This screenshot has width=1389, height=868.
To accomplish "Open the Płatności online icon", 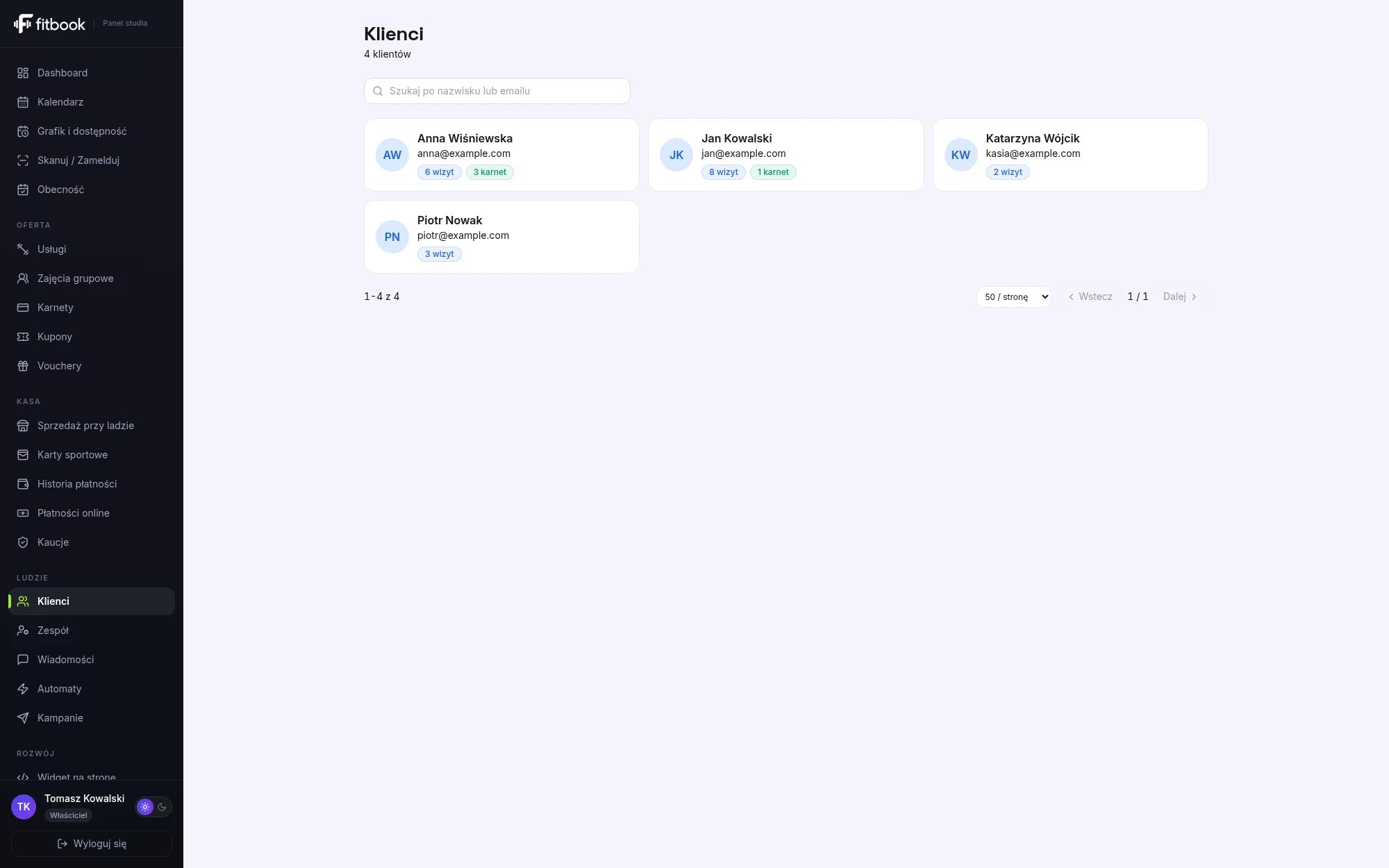I will coord(23,513).
